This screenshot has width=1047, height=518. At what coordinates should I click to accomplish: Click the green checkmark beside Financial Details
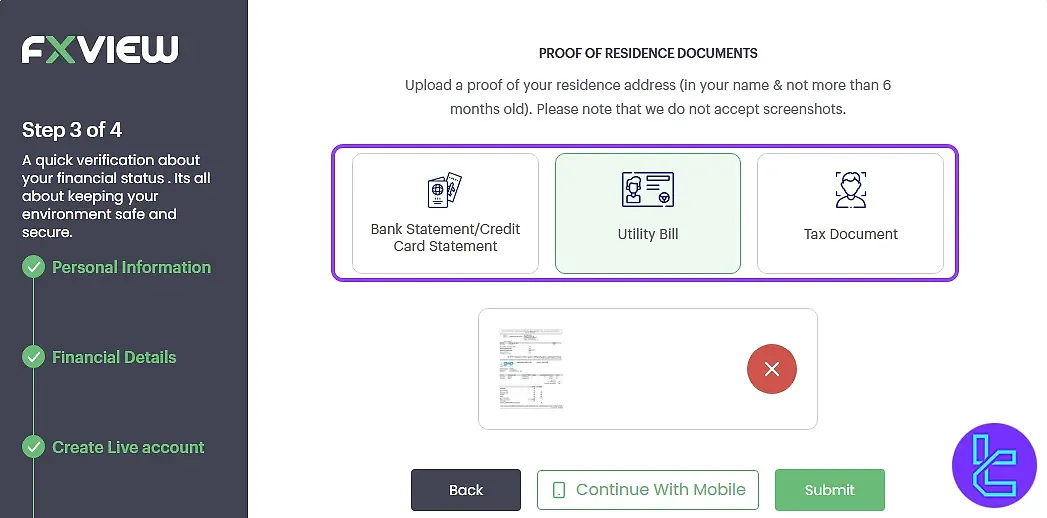click(x=34, y=357)
